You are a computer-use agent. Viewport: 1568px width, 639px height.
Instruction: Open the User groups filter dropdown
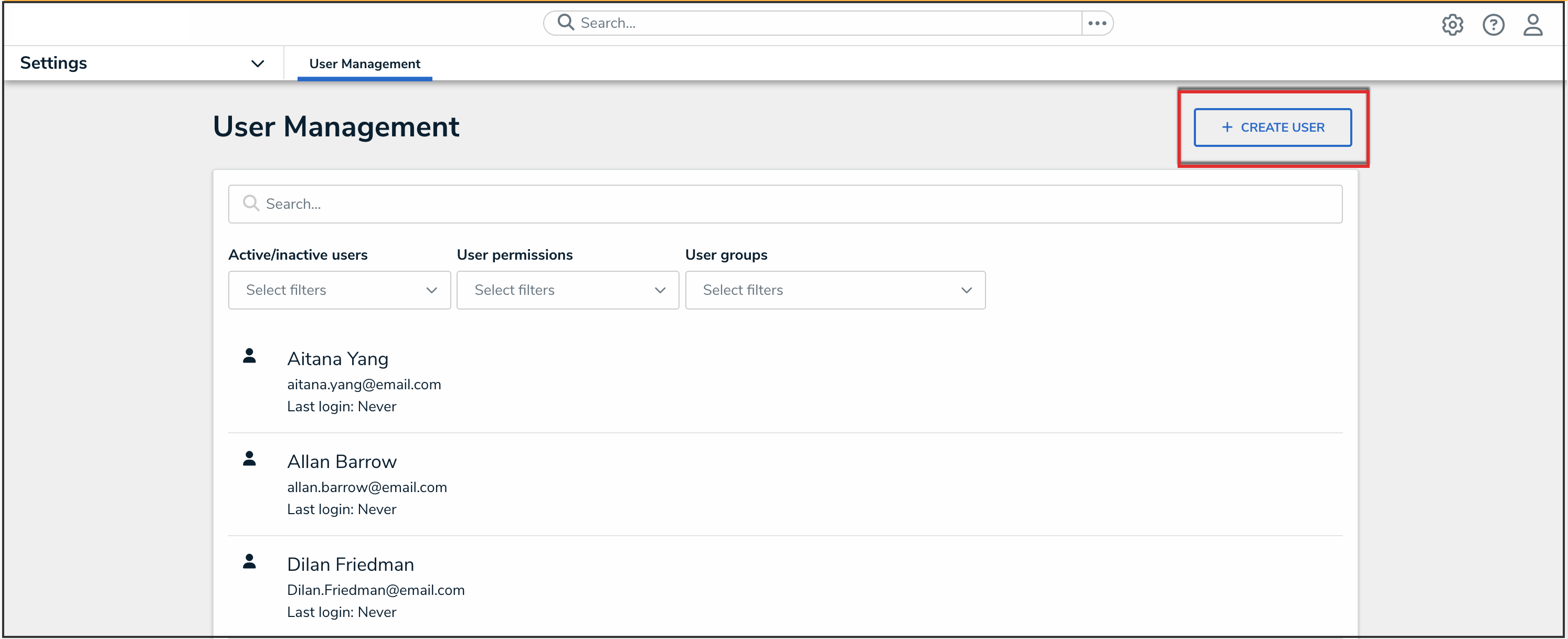[834, 290]
